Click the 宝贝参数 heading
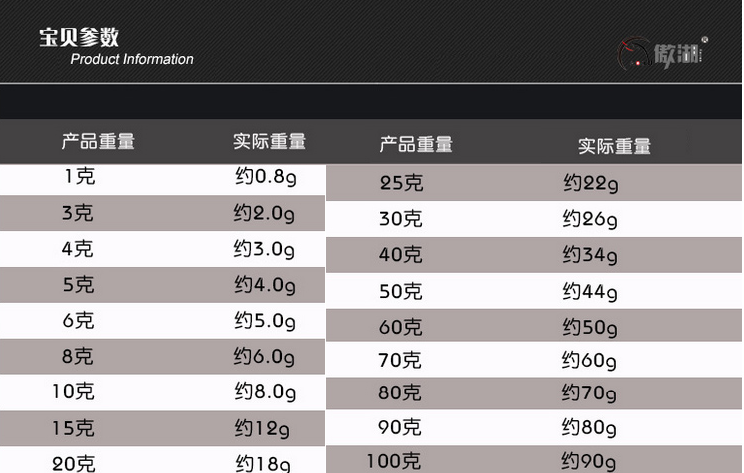This screenshot has width=744, height=473. pos(79,37)
